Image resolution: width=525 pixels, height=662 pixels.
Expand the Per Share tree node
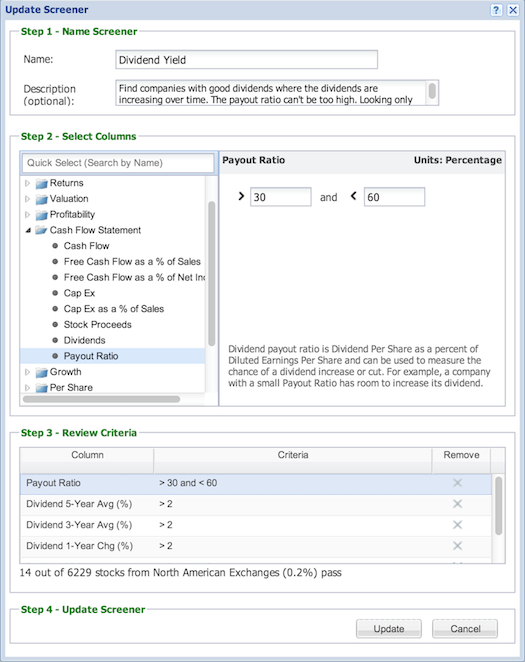click(x=27, y=388)
